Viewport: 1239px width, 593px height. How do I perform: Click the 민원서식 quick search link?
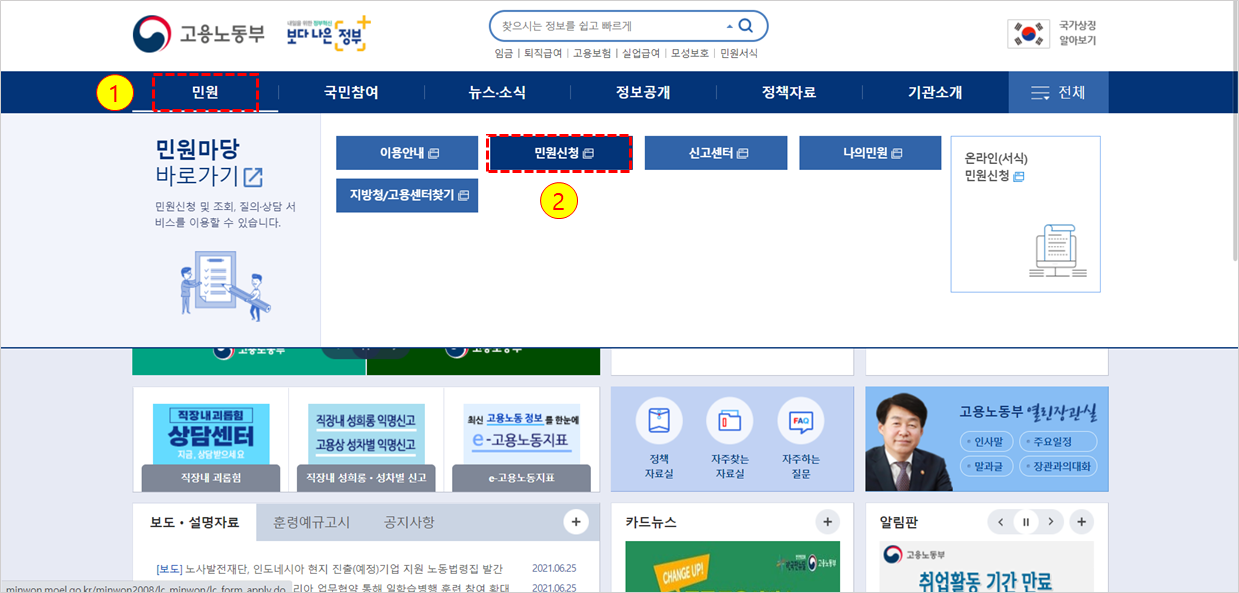pos(739,53)
